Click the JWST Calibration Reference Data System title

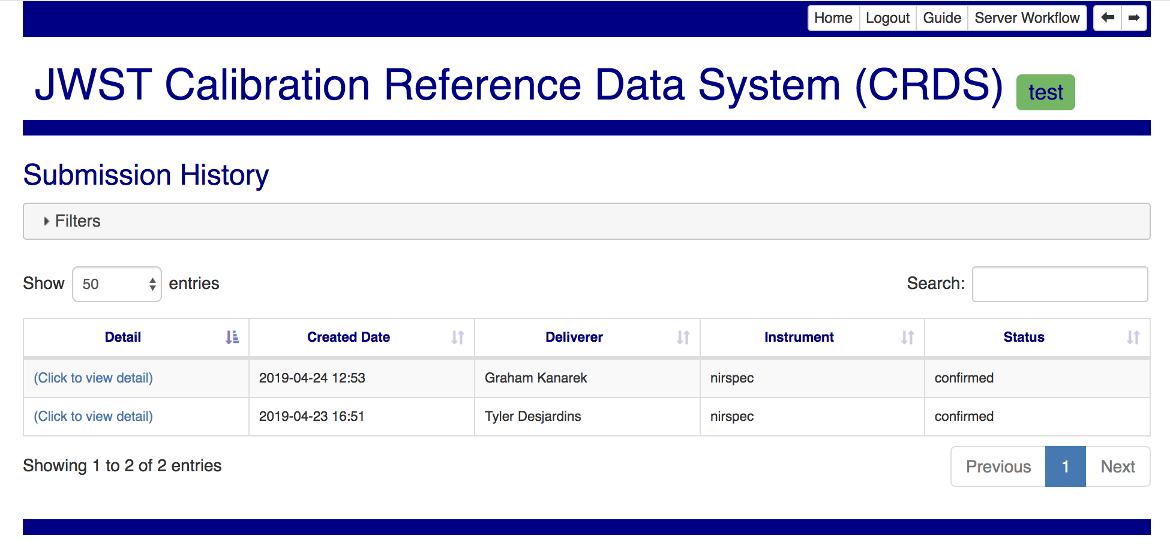(x=519, y=84)
